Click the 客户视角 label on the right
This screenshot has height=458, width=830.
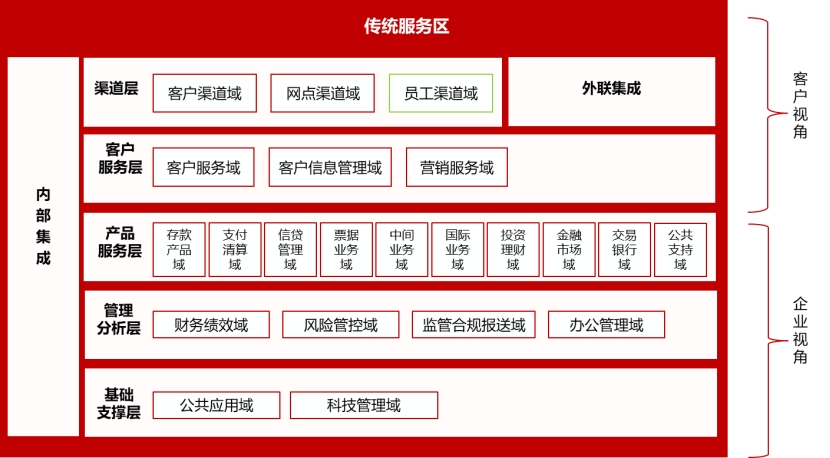pos(800,105)
